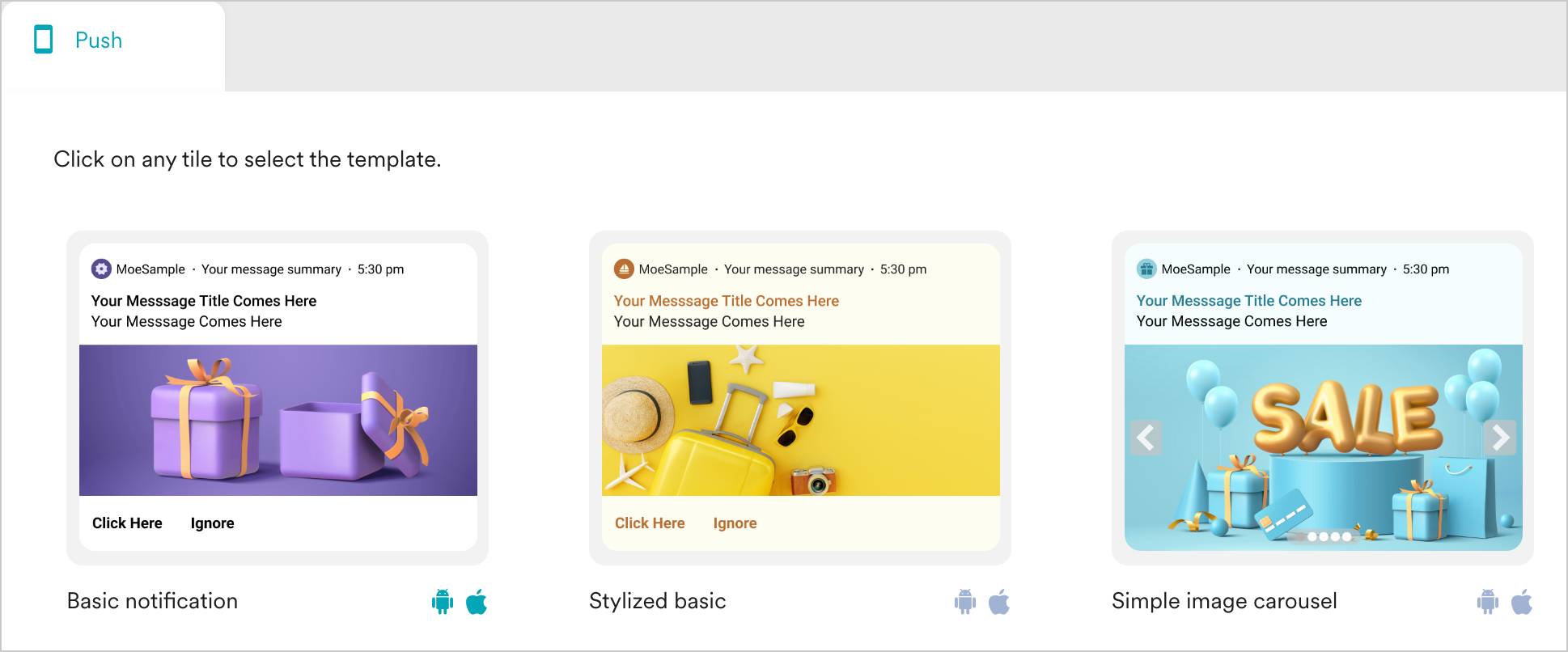Click the Android icon under Stylized basic
Screen dimensions: 1568x652
(965, 602)
